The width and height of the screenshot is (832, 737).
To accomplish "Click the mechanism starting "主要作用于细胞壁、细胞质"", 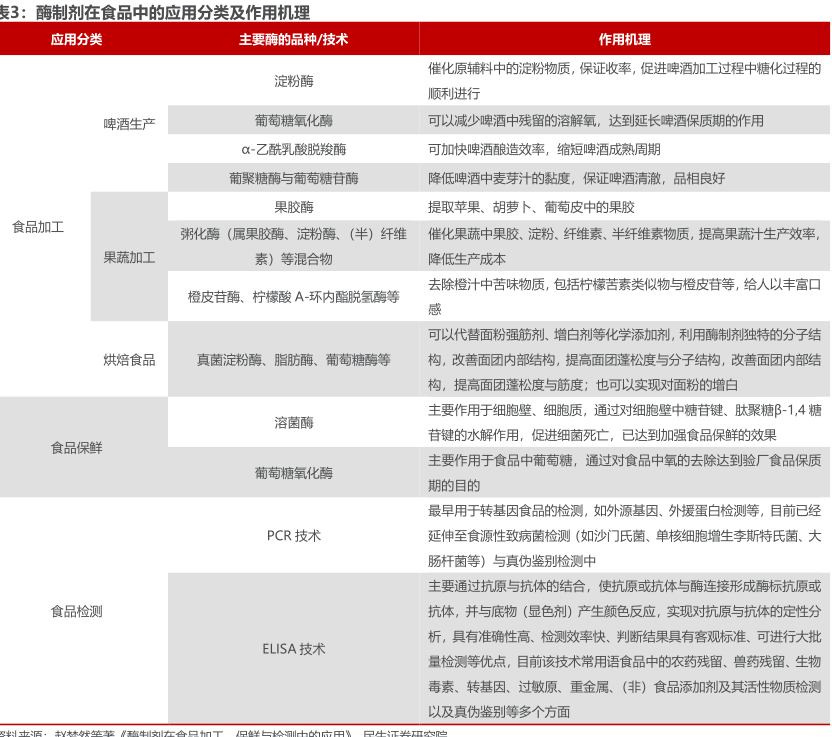I will pyautogui.click(x=625, y=422).
